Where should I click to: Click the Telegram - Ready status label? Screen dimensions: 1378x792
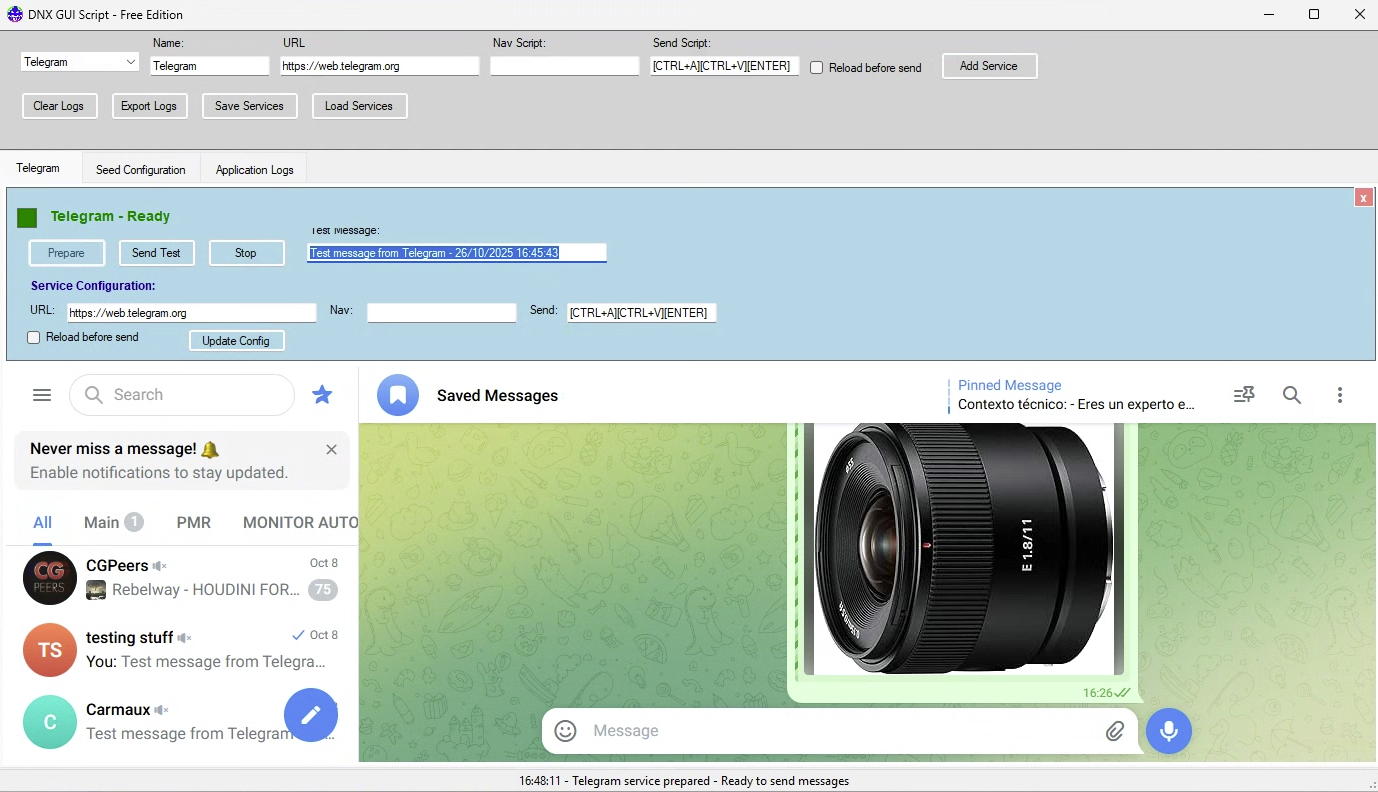click(110, 216)
